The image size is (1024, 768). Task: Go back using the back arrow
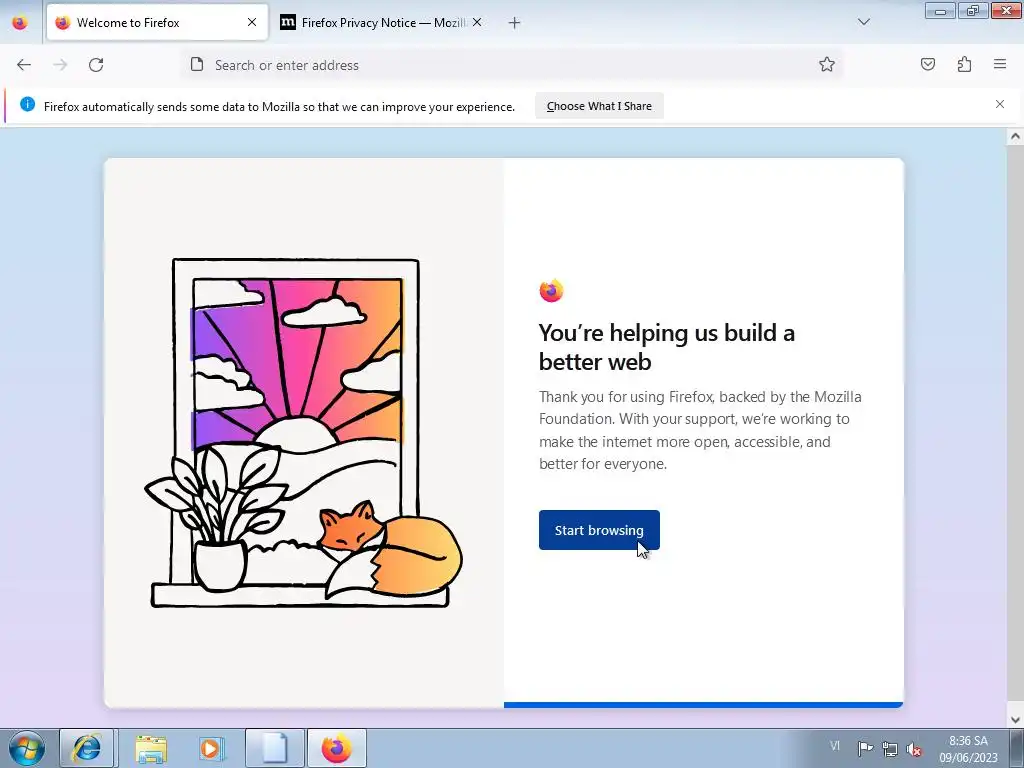click(x=24, y=65)
